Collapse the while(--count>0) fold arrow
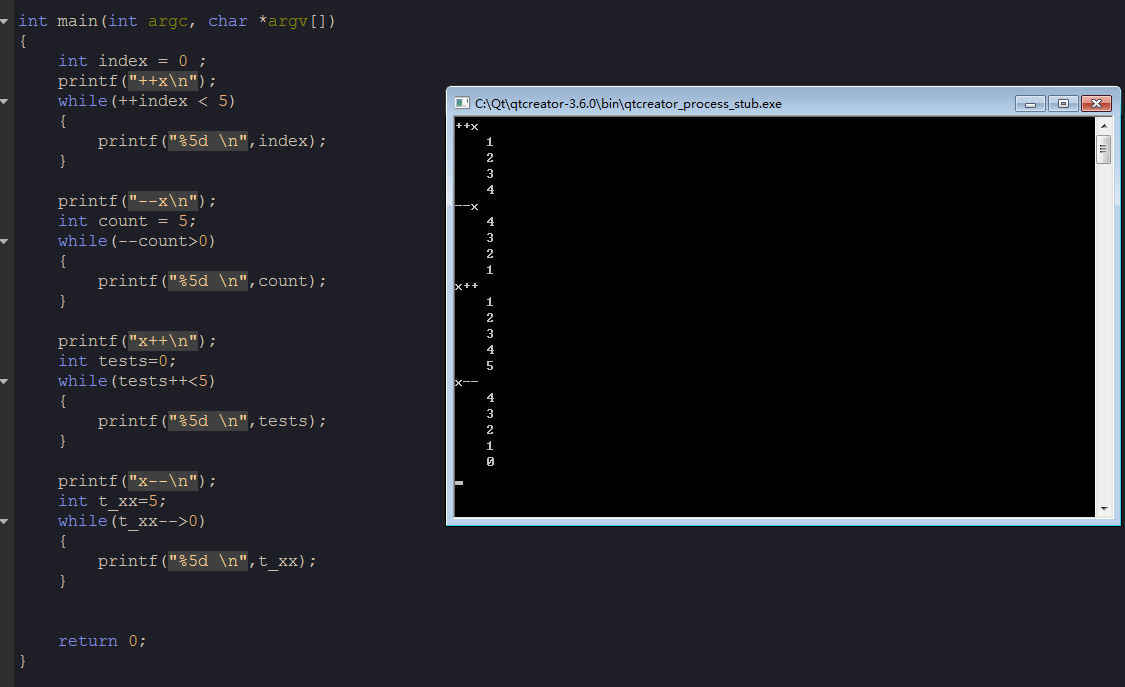The width and height of the screenshot is (1125, 687). 4,242
